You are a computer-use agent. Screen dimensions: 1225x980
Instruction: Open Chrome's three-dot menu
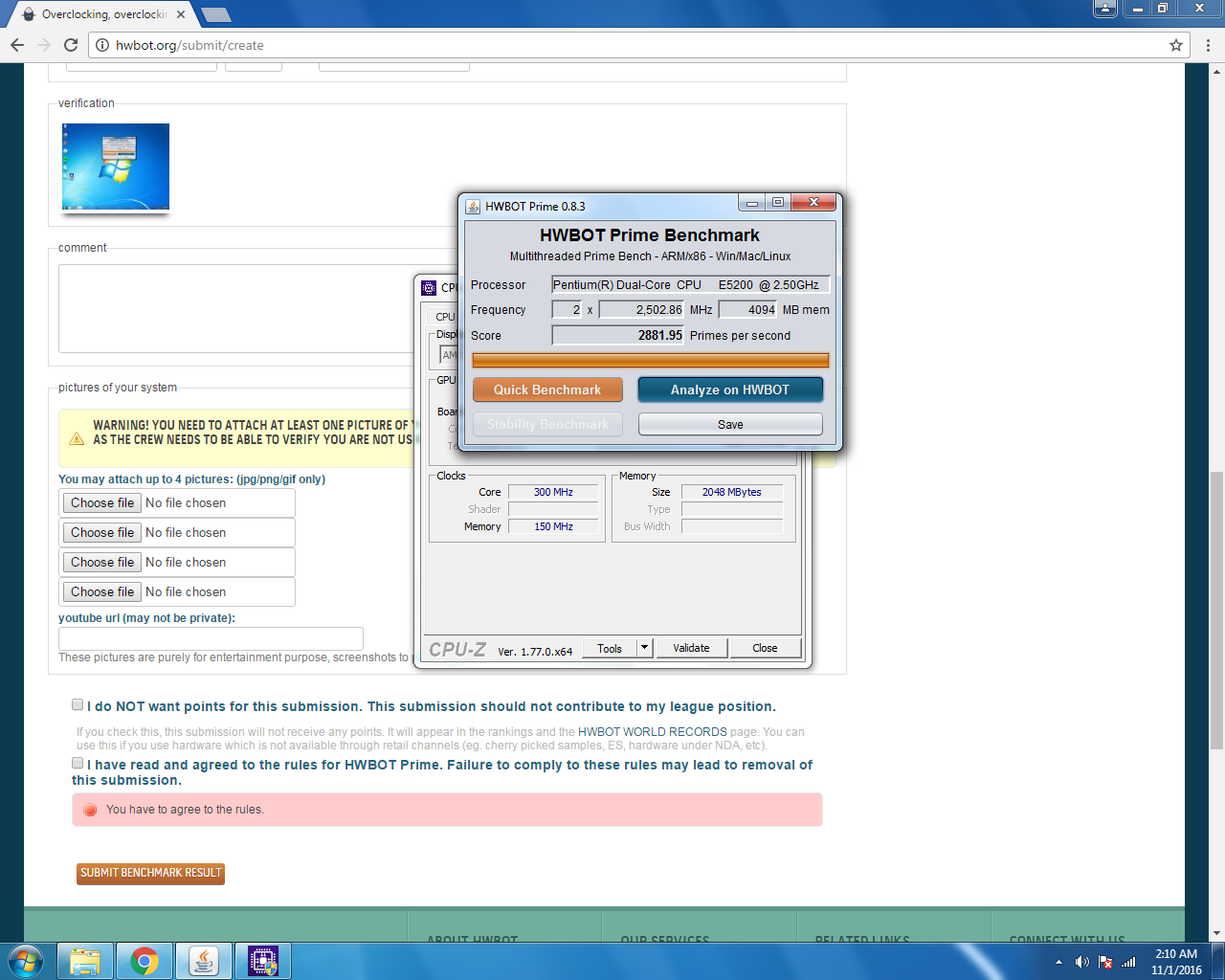1208,45
